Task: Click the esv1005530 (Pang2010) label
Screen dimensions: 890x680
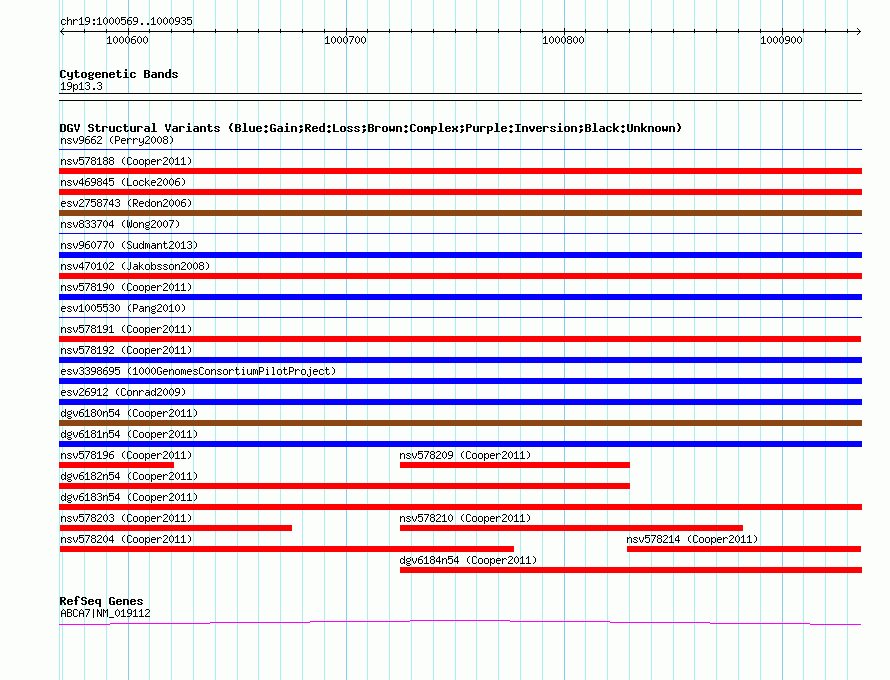Action: click(123, 308)
